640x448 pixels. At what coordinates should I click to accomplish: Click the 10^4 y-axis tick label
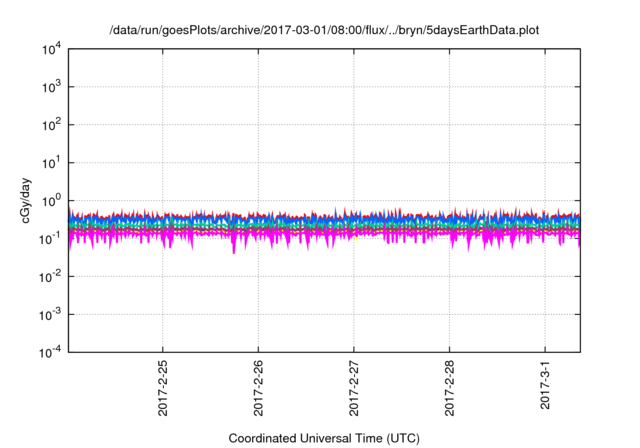[x=51, y=50]
